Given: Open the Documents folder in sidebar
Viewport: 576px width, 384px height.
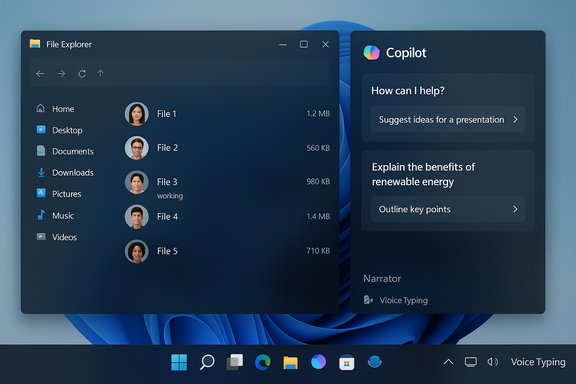Looking at the screenshot, I should 65,151.
